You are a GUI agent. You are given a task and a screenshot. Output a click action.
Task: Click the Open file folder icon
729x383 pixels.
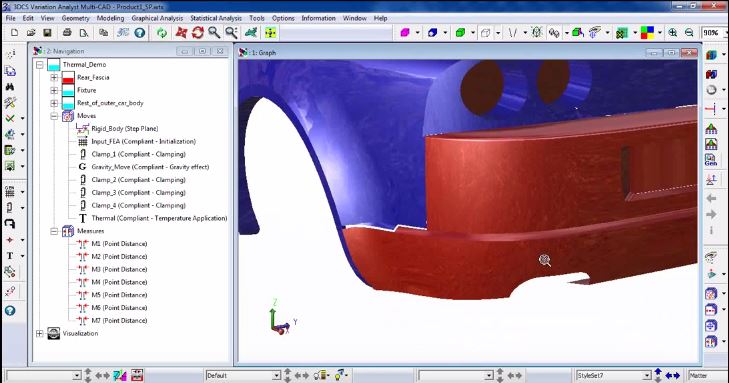pos(31,33)
